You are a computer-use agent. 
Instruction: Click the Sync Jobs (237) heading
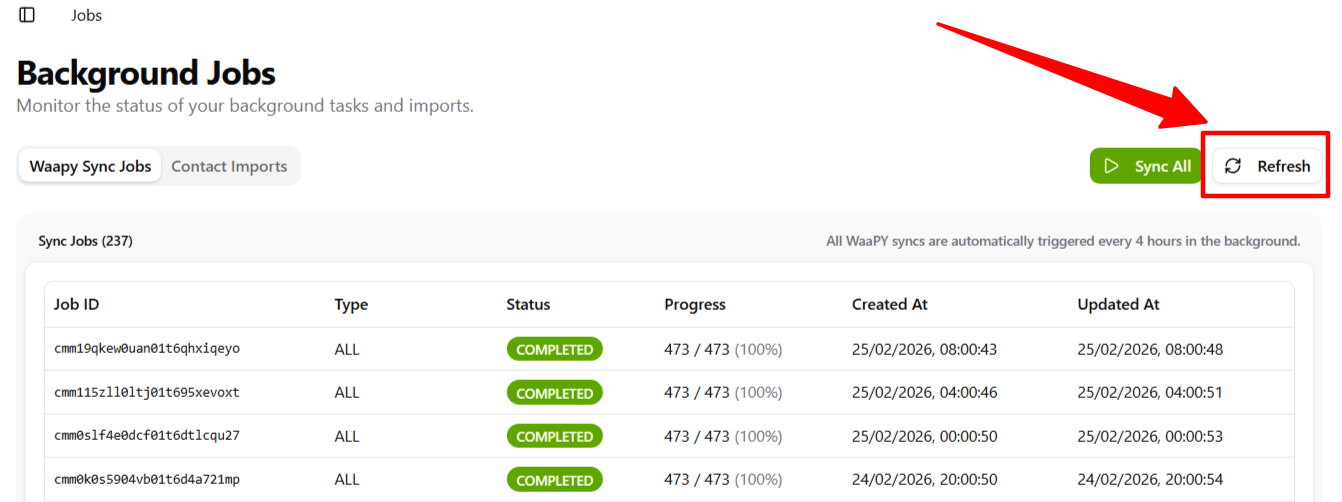(85, 241)
